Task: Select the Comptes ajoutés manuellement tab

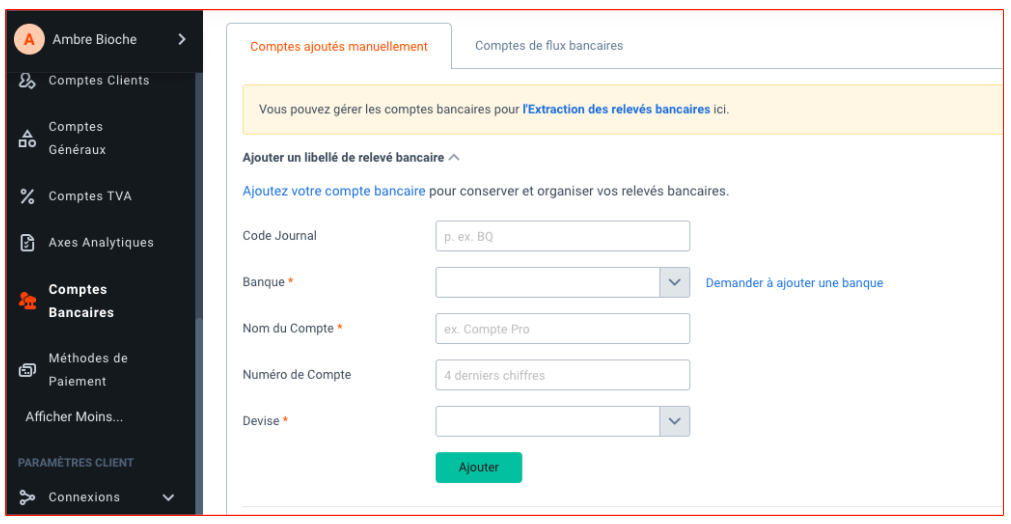Action: (x=339, y=46)
